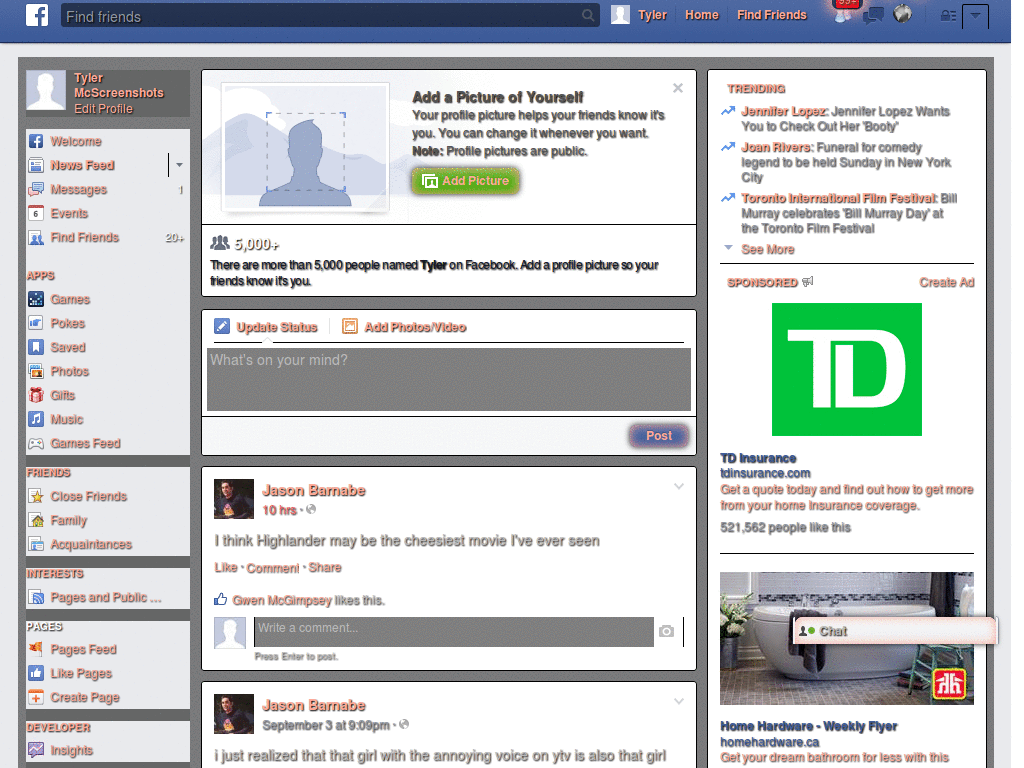Open options chevron on September 3 post
The image size is (1024, 768).
[679, 701]
